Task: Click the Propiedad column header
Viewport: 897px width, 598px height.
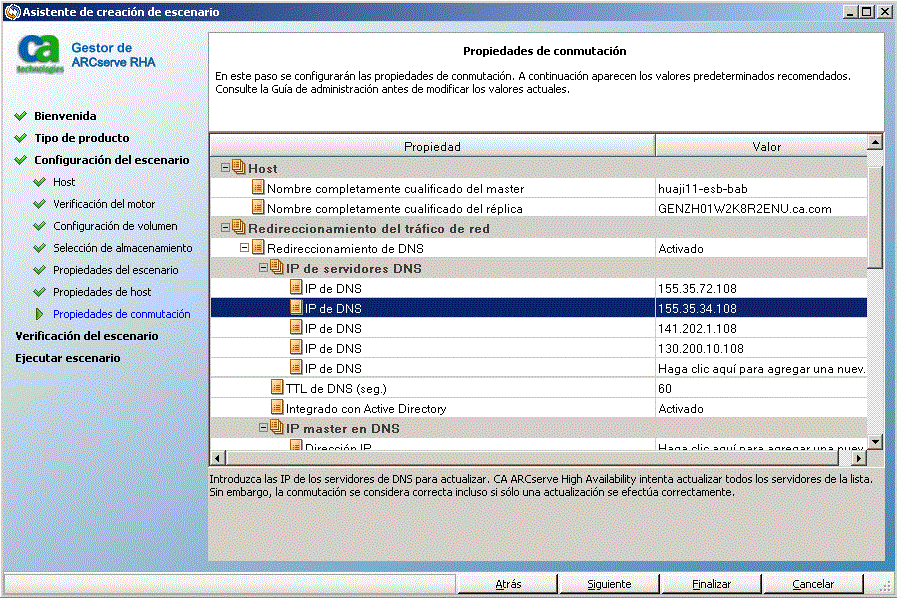Action: [x=432, y=147]
